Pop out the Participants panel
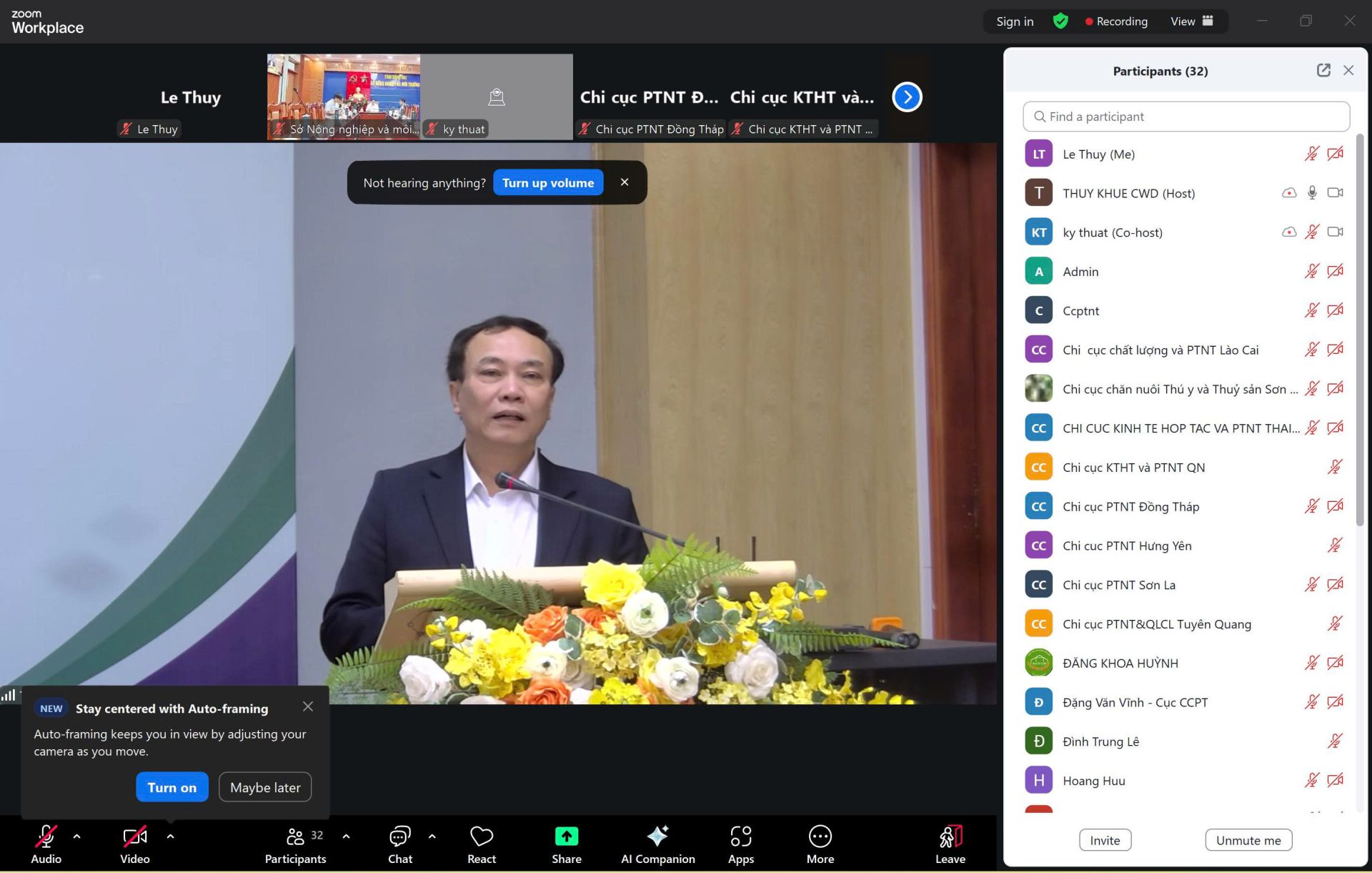Viewport: 1372px width, 873px height. pos(1323,70)
